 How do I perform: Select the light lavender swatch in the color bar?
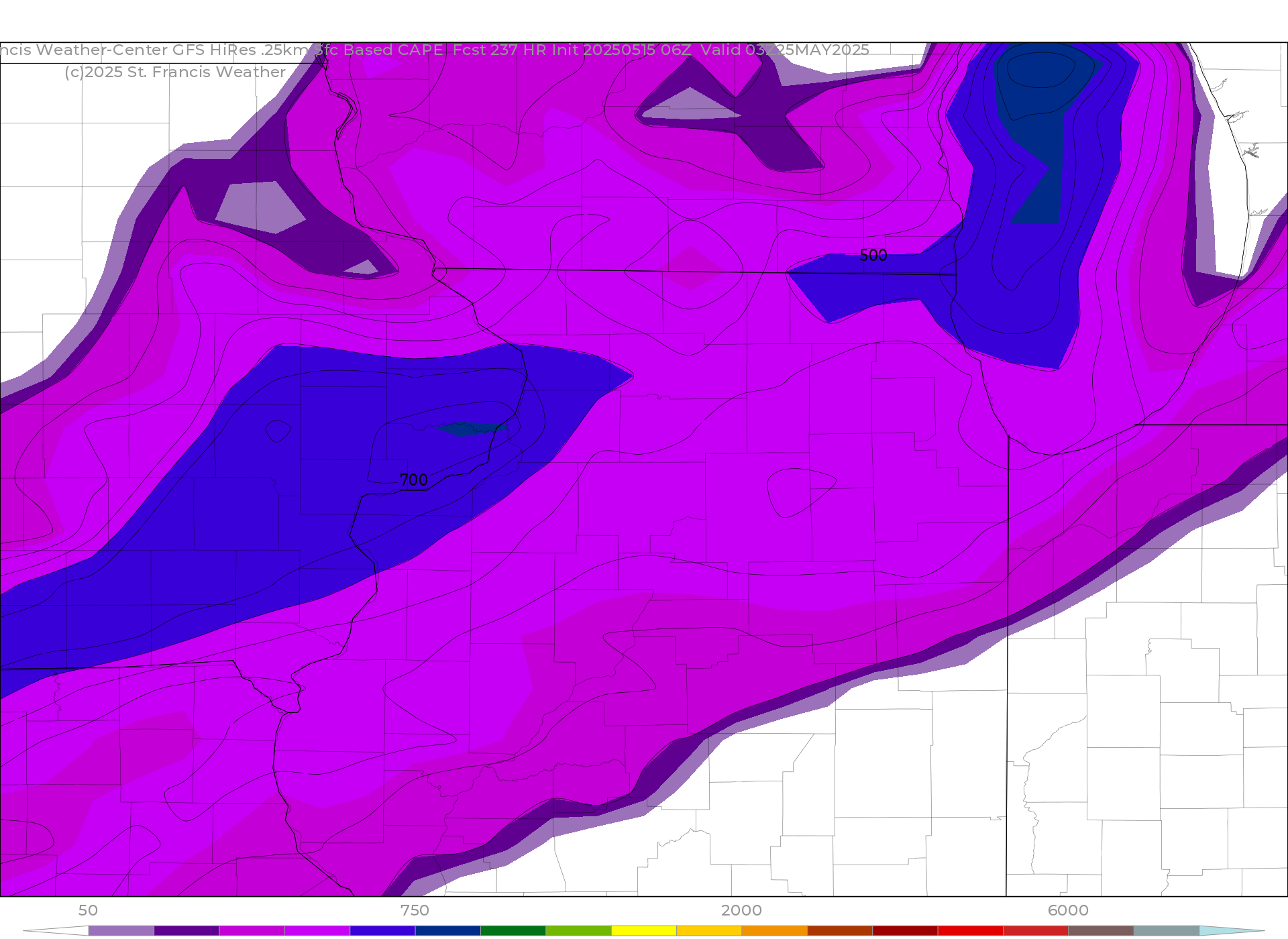pyautogui.click(x=121, y=931)
